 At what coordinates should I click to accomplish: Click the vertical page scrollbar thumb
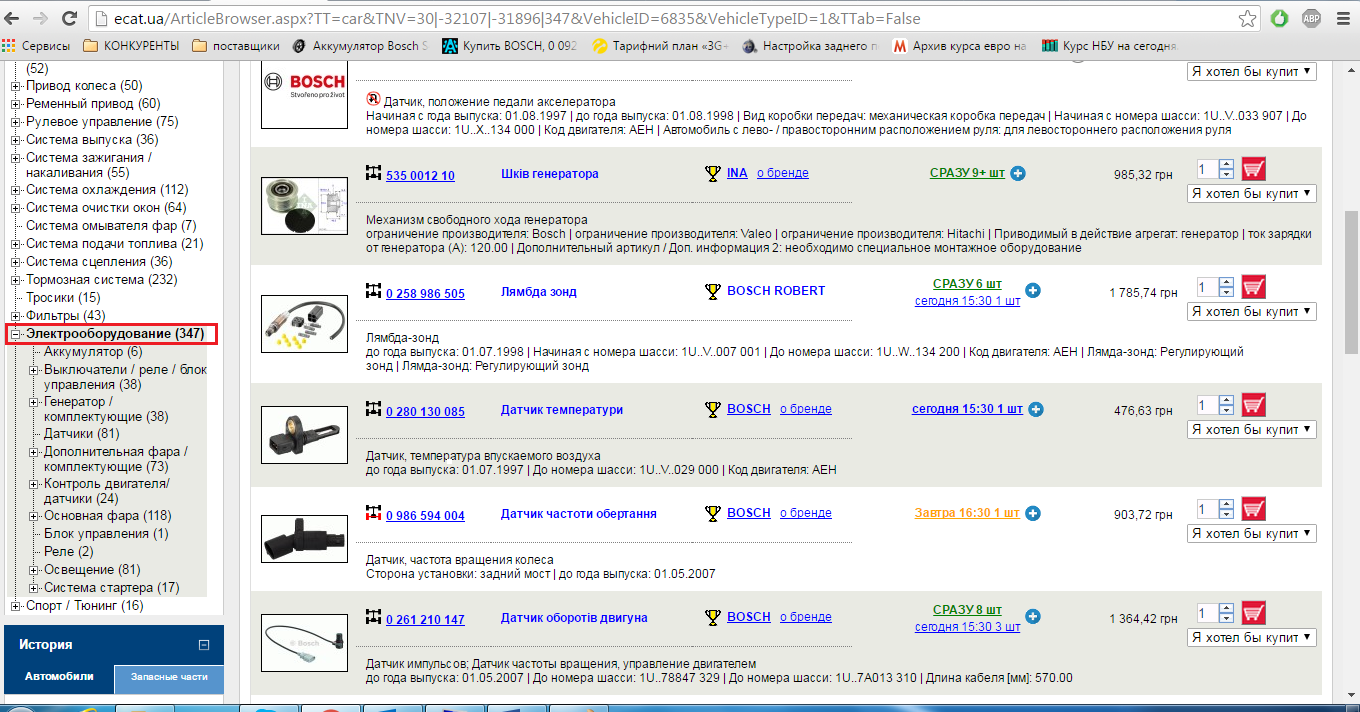1351,280
